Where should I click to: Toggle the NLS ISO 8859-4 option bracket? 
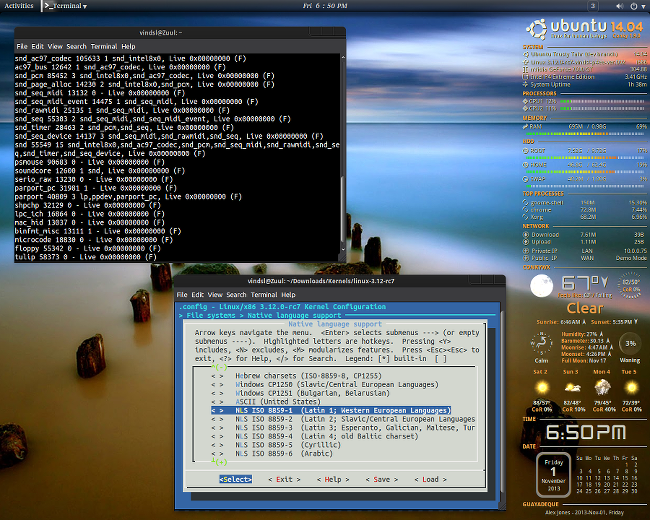[x=217, y=436]
